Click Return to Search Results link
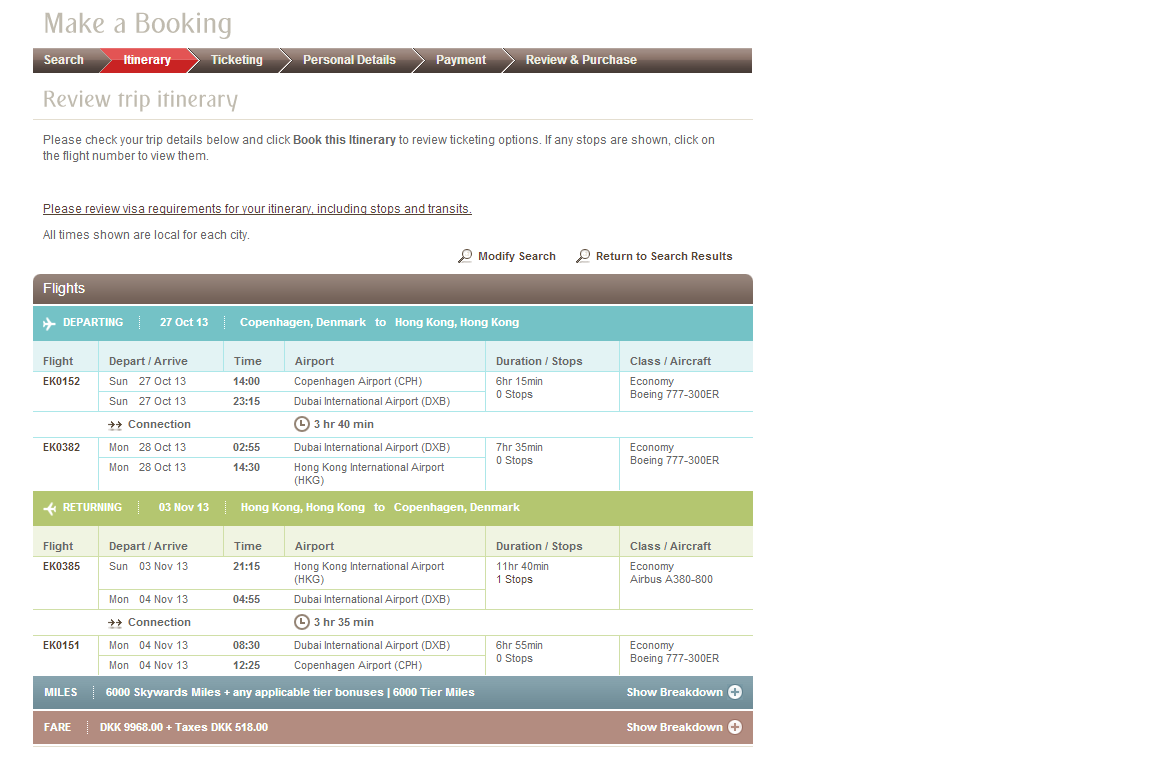 pos(664,256)
